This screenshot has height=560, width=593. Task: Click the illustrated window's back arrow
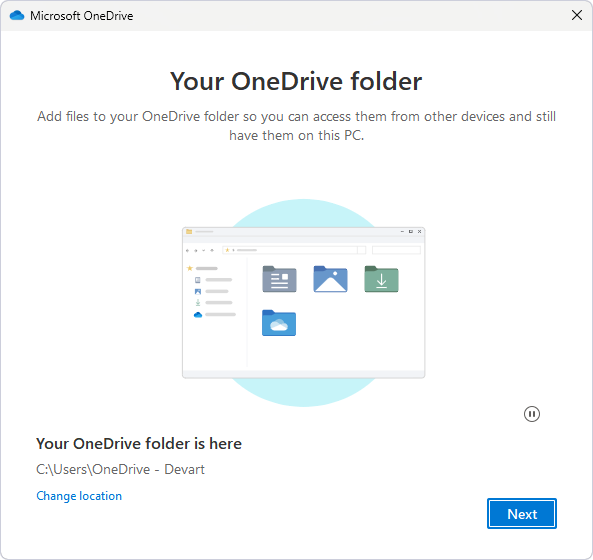pyautogui.click(x=188, y=250)
